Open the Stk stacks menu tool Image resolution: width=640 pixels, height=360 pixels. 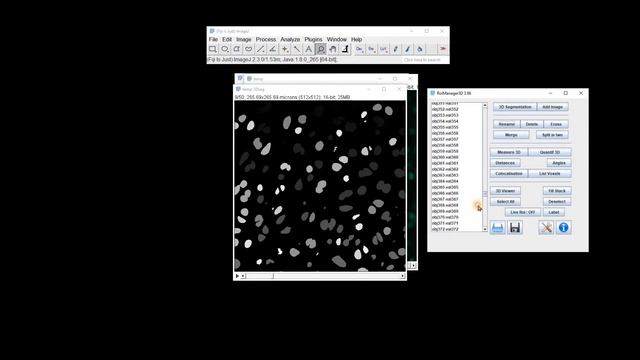[371, 49]
